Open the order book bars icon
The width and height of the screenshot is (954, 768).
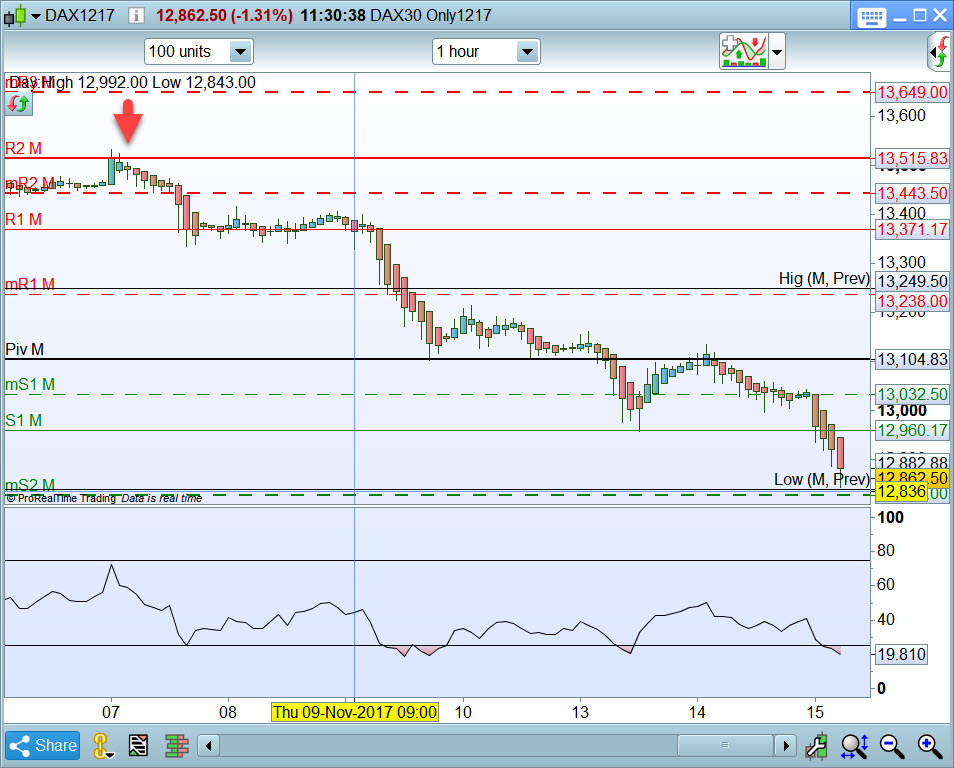tap(176, 745)
